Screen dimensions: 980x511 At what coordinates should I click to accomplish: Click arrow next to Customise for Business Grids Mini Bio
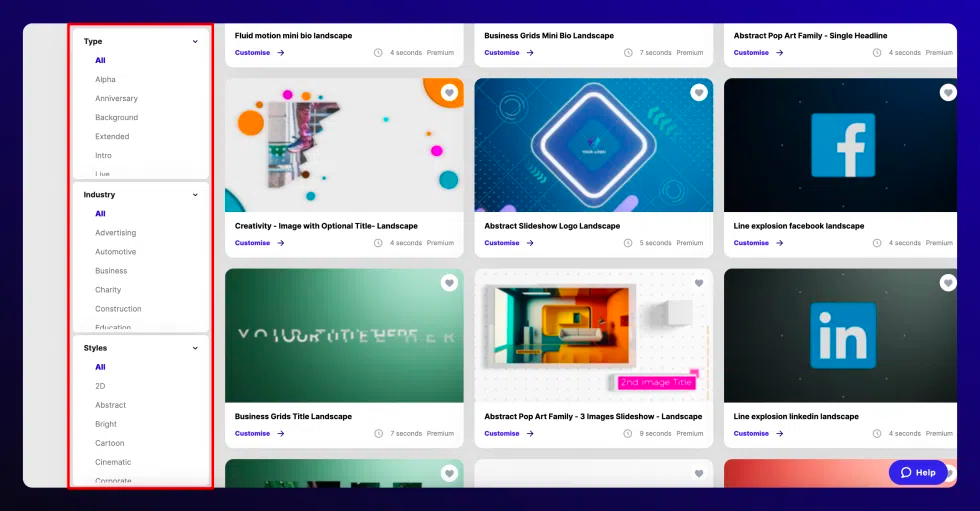pyautogui.click(x=530, y=52)
